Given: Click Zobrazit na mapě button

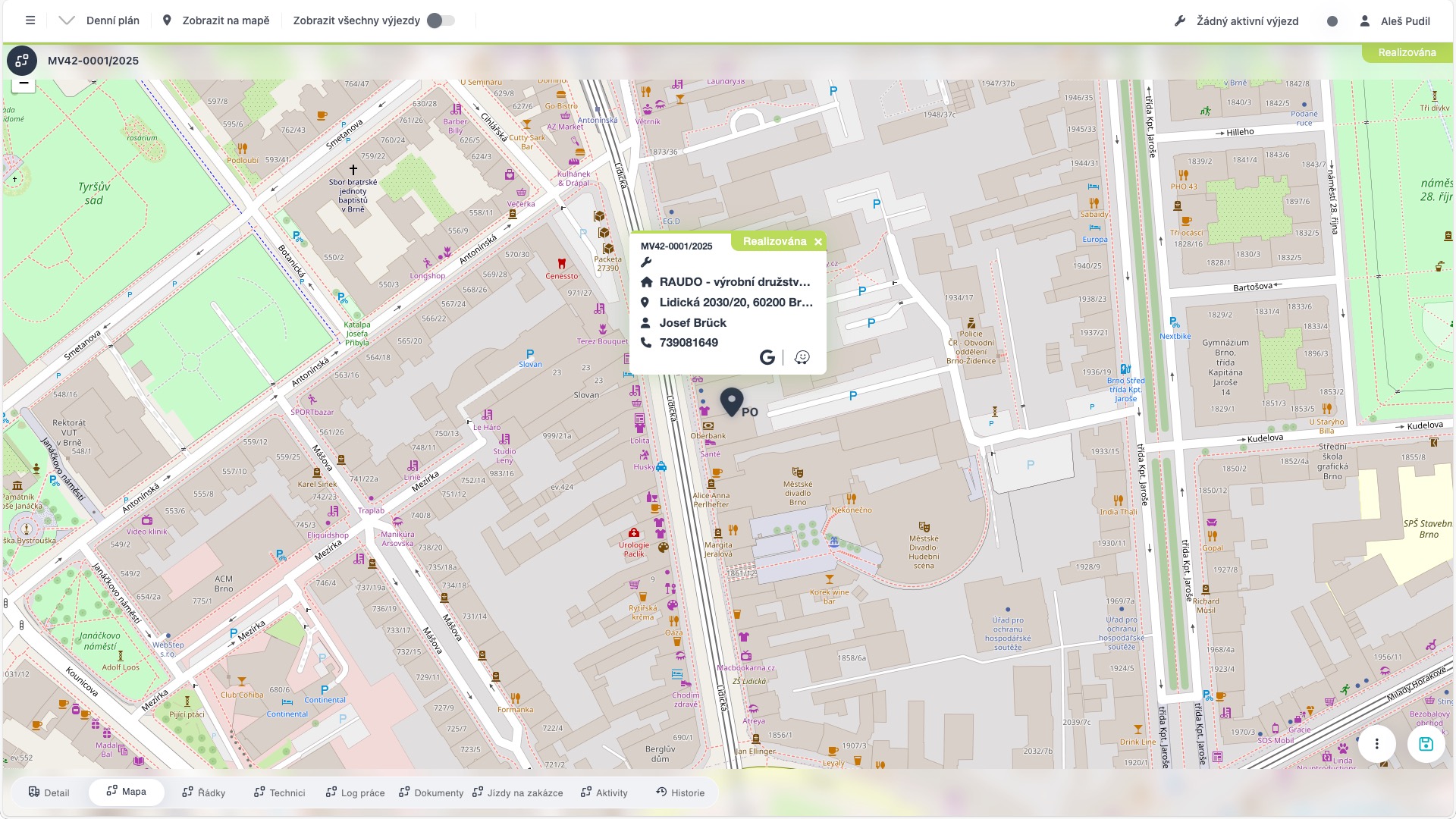Looking at the screenshot, I should click(217, 20).
